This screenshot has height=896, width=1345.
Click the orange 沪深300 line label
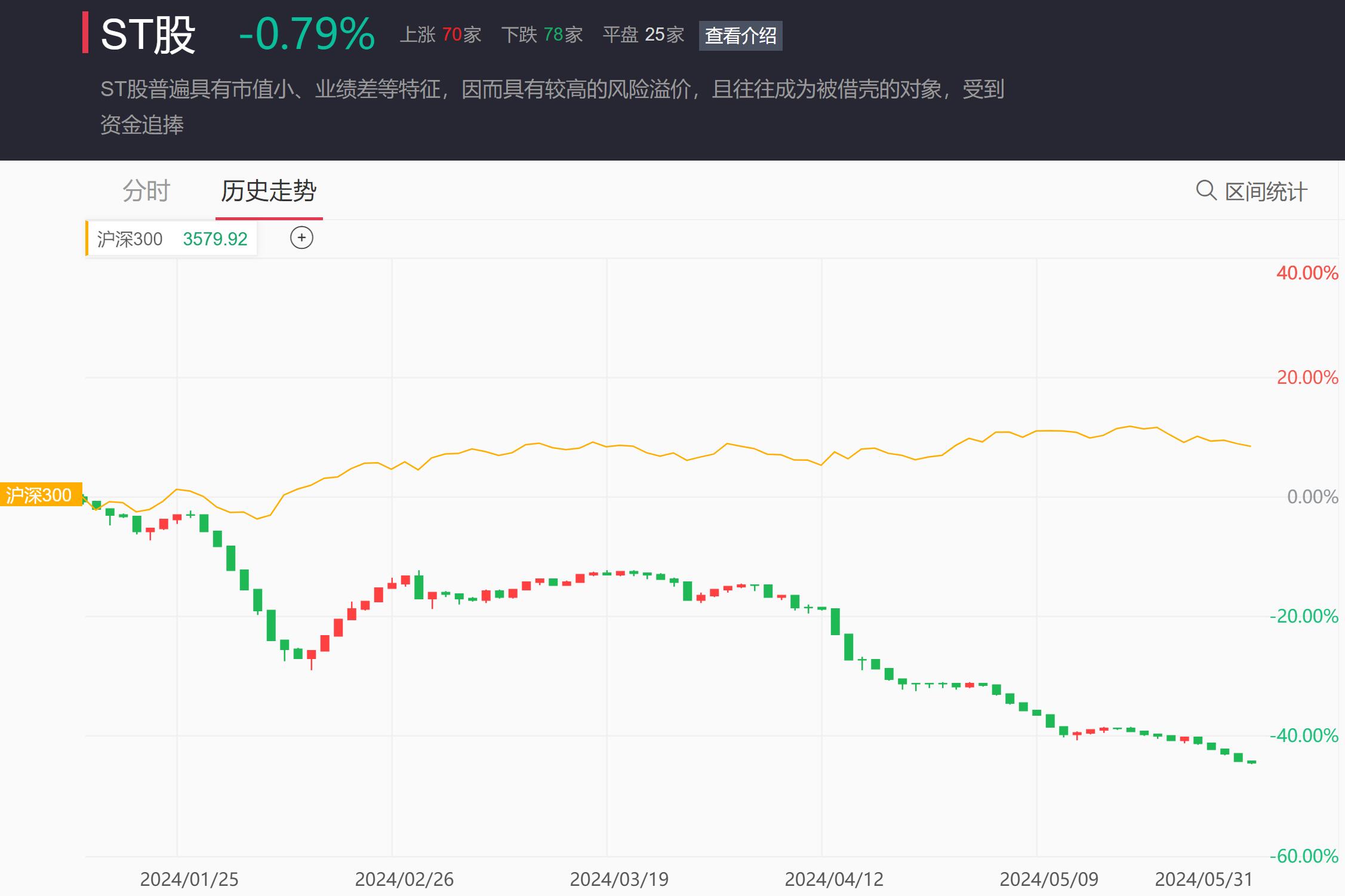pyautogui.click(x=41, y=495)
